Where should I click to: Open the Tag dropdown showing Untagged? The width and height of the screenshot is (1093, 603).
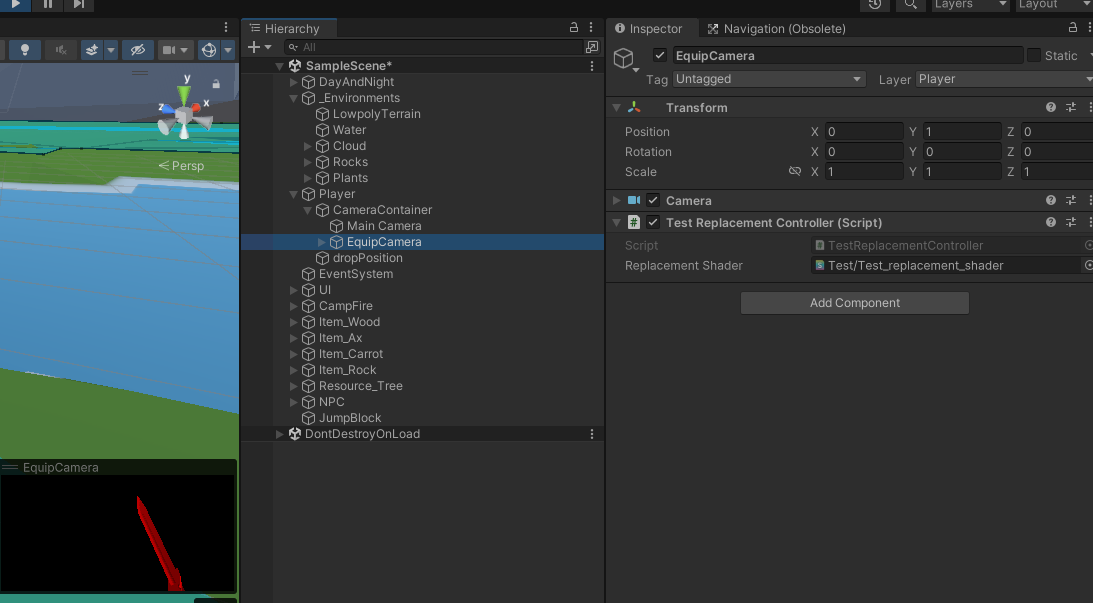point(769,79)
